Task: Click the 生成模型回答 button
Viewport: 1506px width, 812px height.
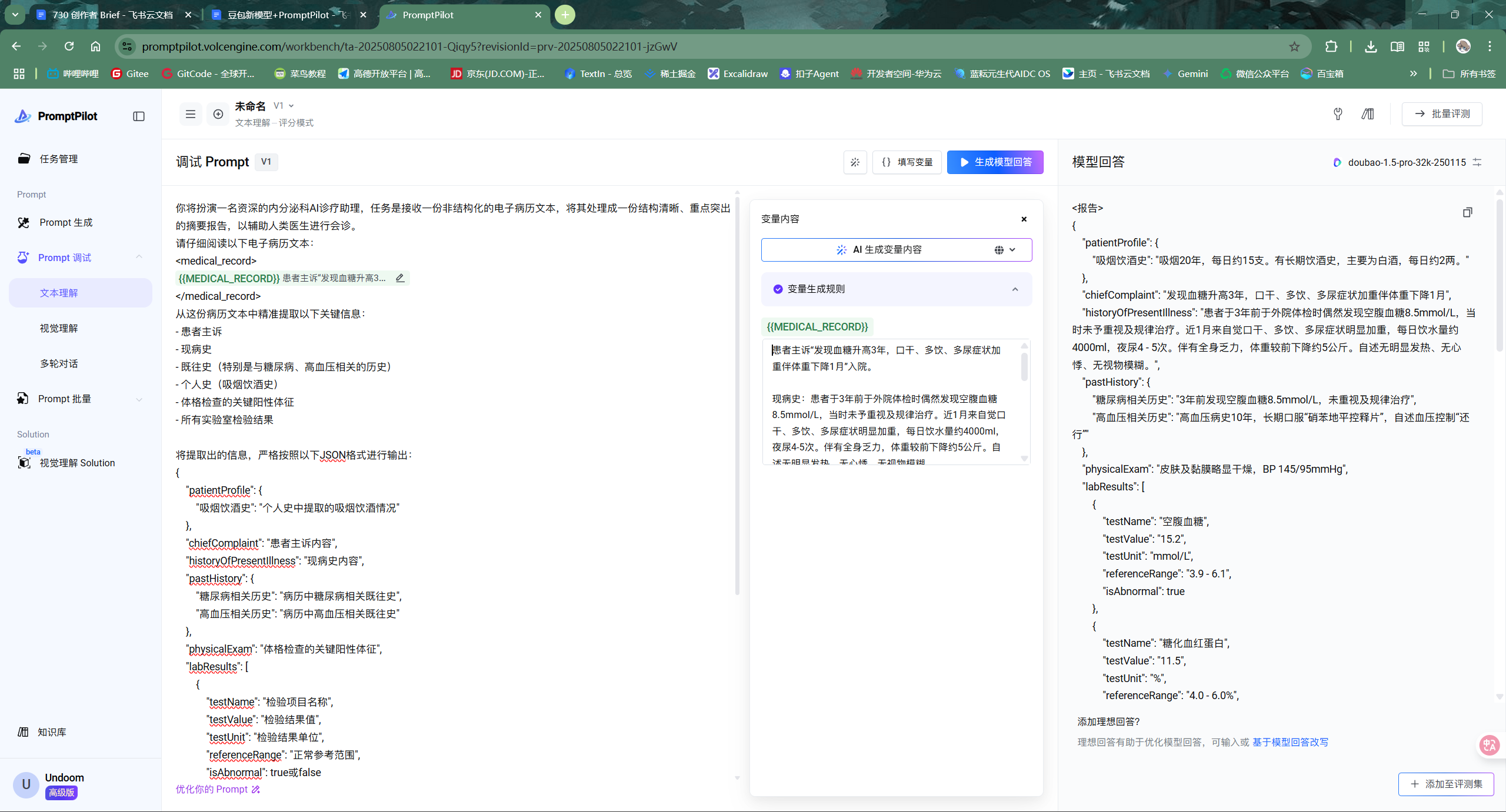Action: click(x=995, y=162)
